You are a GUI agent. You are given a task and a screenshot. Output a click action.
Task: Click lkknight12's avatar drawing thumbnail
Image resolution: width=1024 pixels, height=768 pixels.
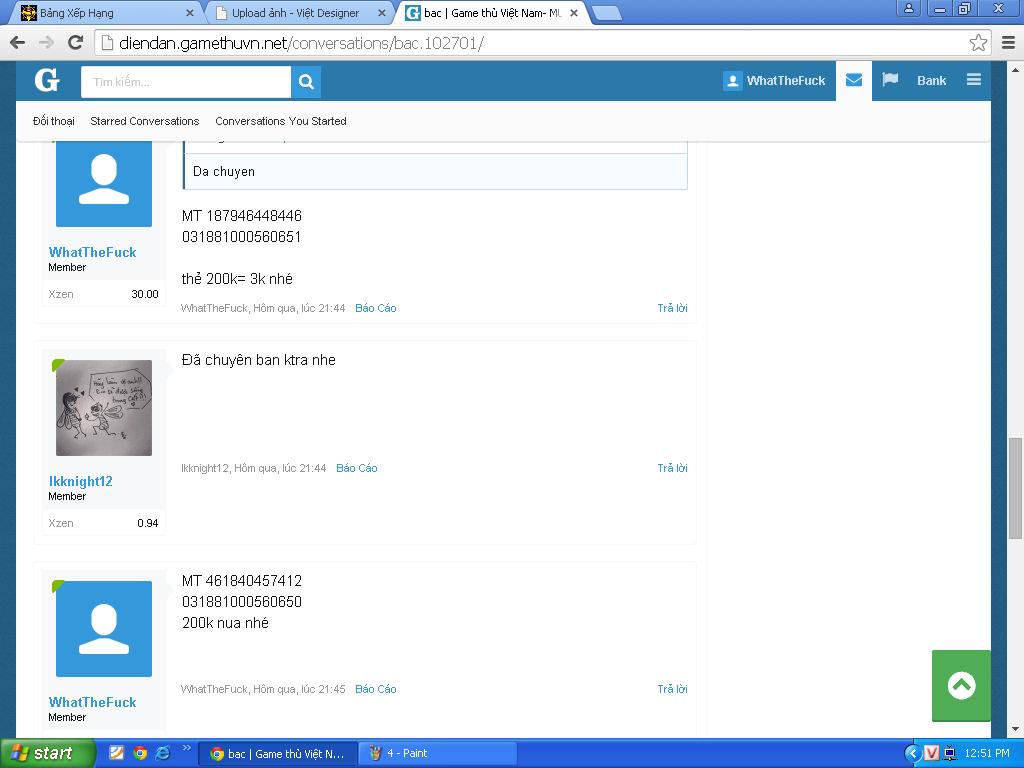104,408
